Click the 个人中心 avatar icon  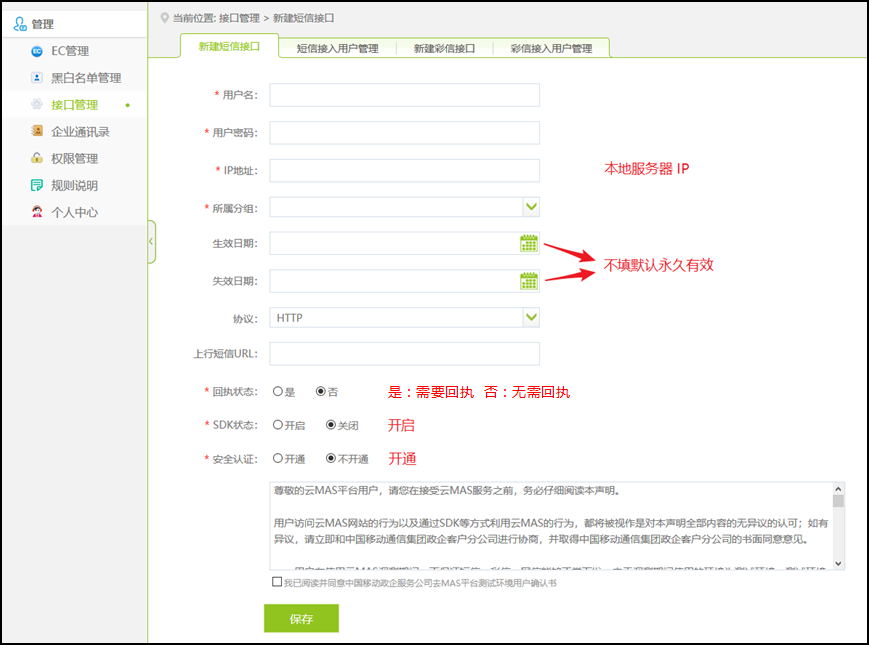[x=37, y=212]
